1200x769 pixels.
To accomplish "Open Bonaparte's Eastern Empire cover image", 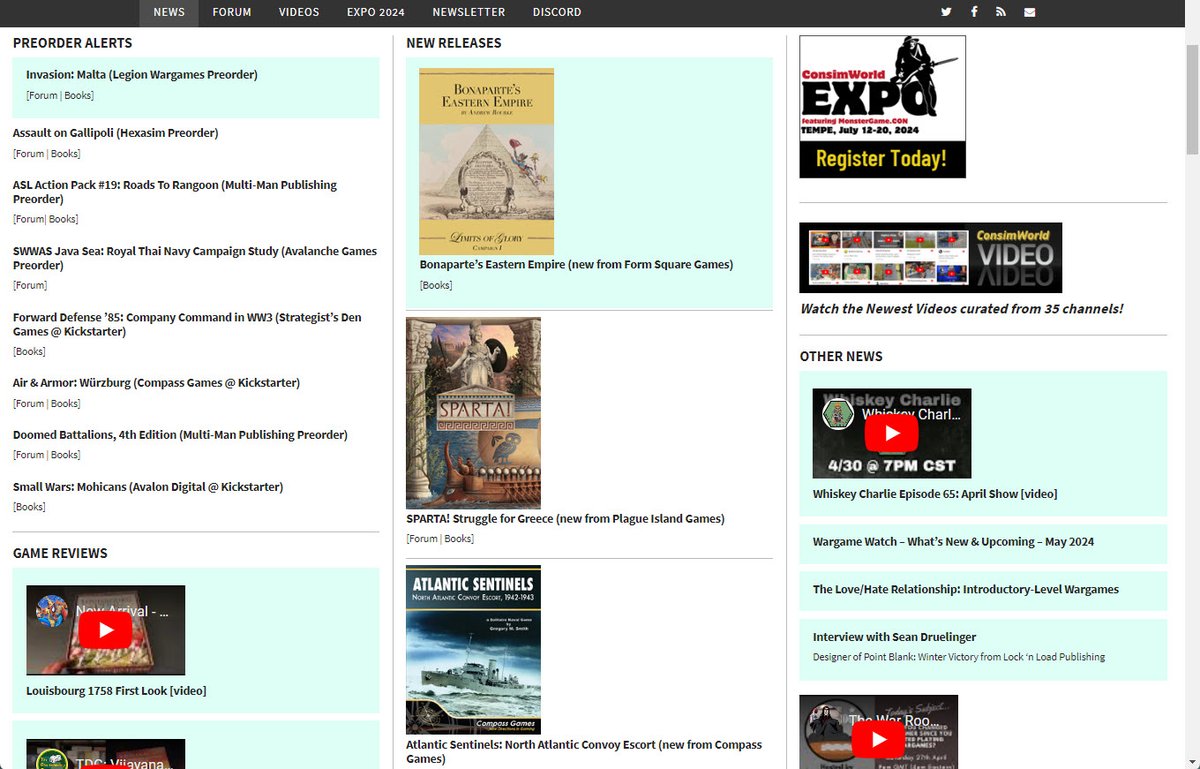I will (486, 161).
